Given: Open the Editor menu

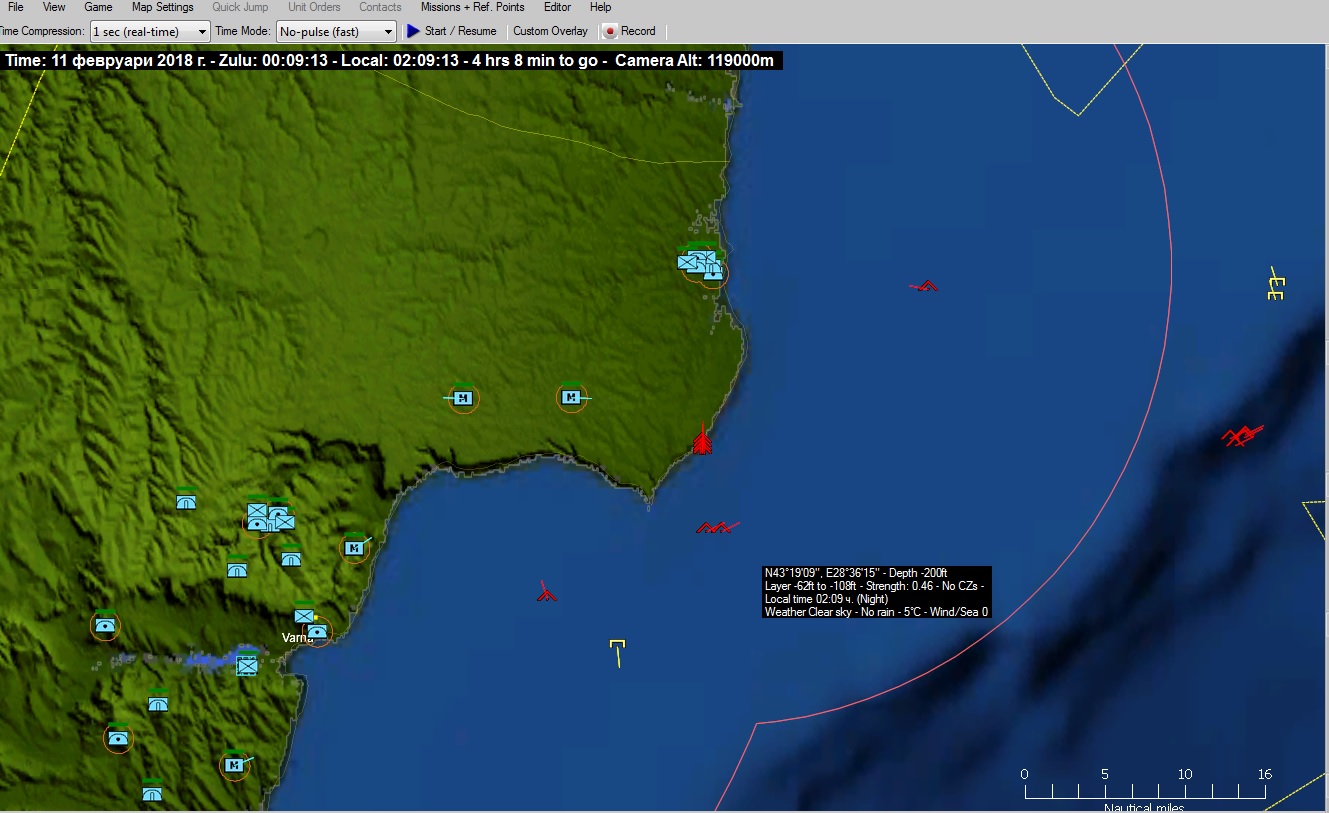Looking at the screenshot, I should point(557,7).
